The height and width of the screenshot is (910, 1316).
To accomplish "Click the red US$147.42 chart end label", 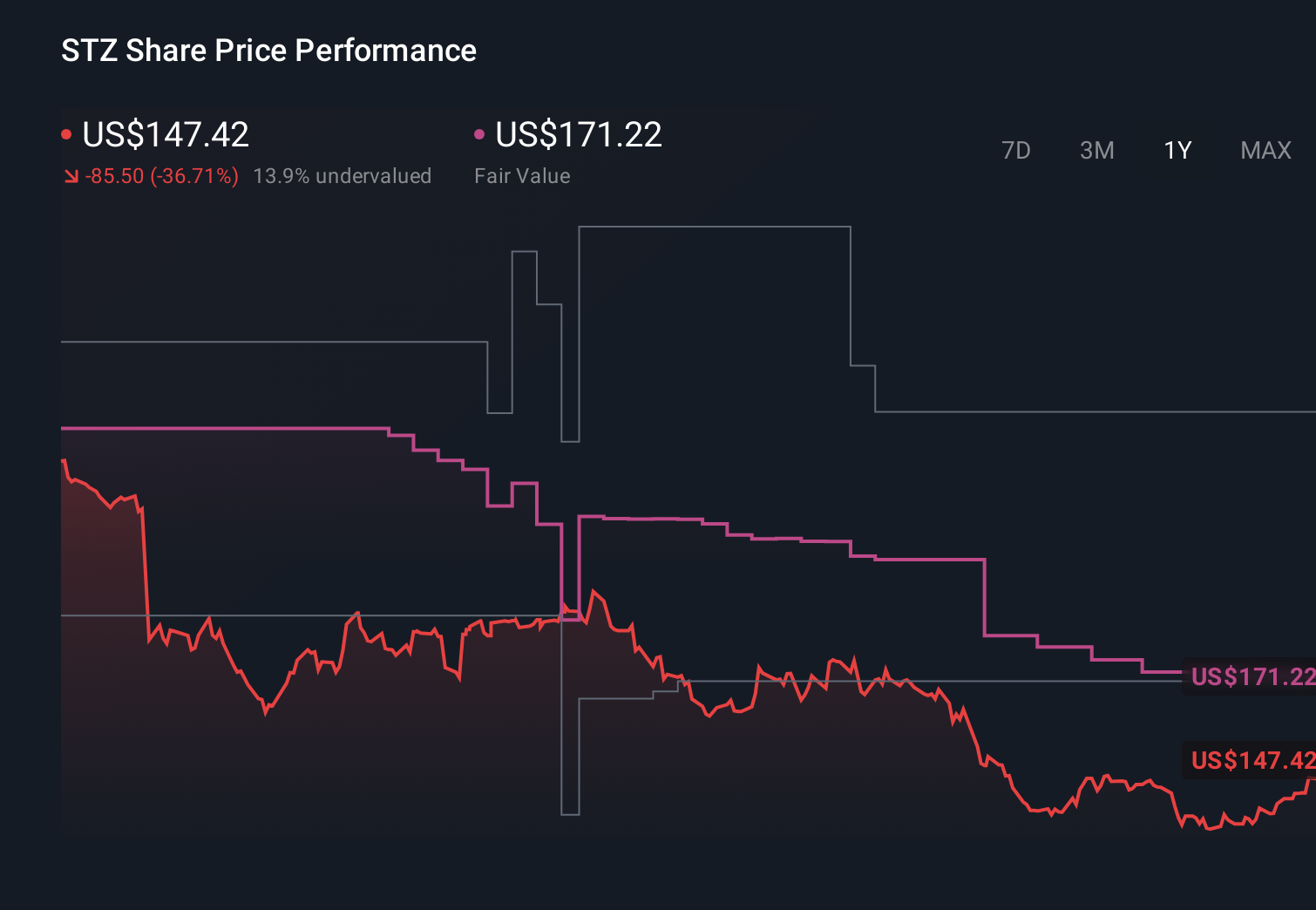I will pos(1252,760).
